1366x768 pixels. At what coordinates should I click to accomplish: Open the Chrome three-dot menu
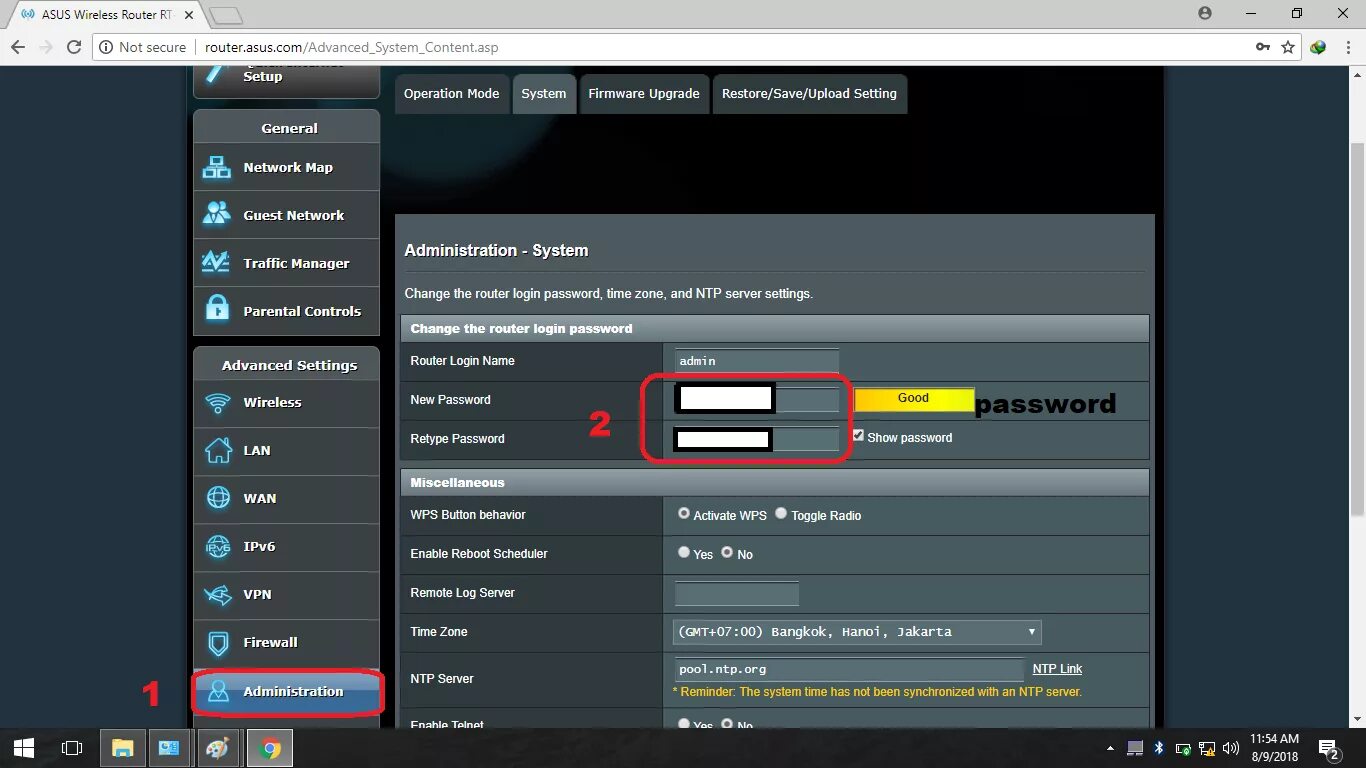[x=1347, y=47]
